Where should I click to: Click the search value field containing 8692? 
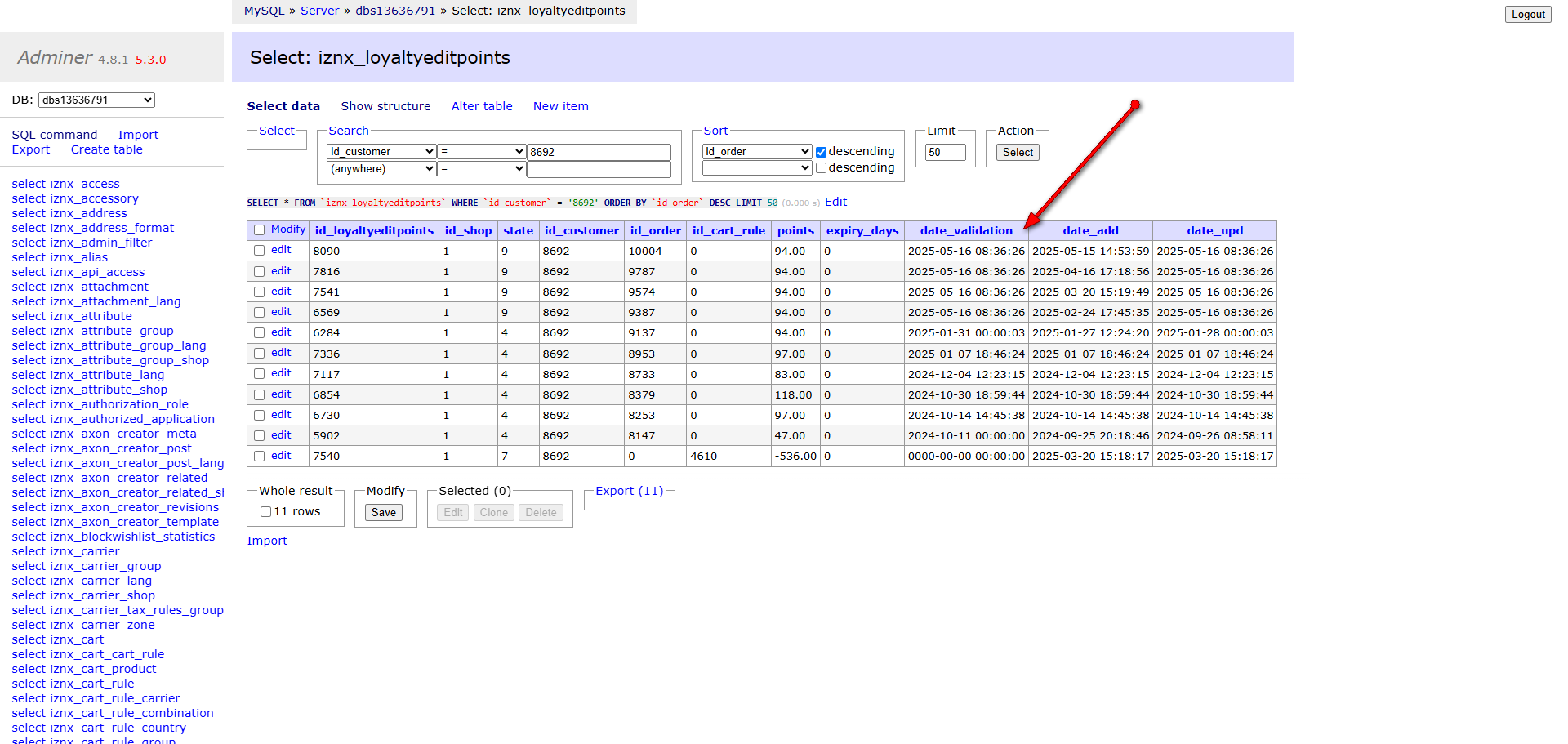pos(599,152)
